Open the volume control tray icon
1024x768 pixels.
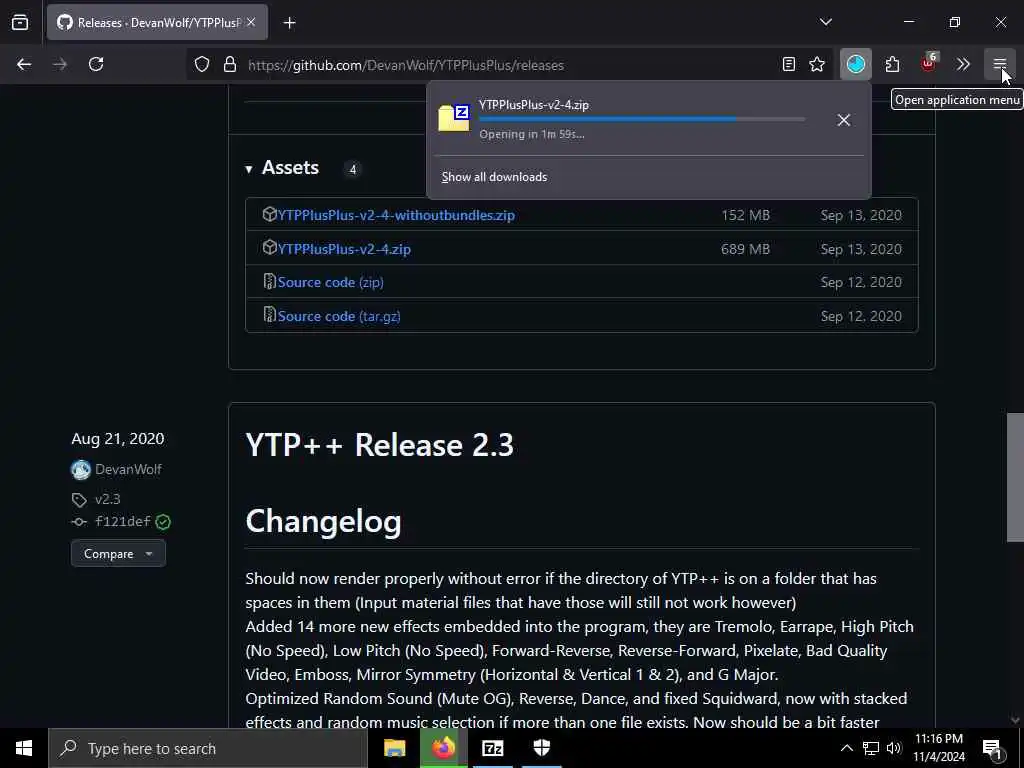[894, 748]
